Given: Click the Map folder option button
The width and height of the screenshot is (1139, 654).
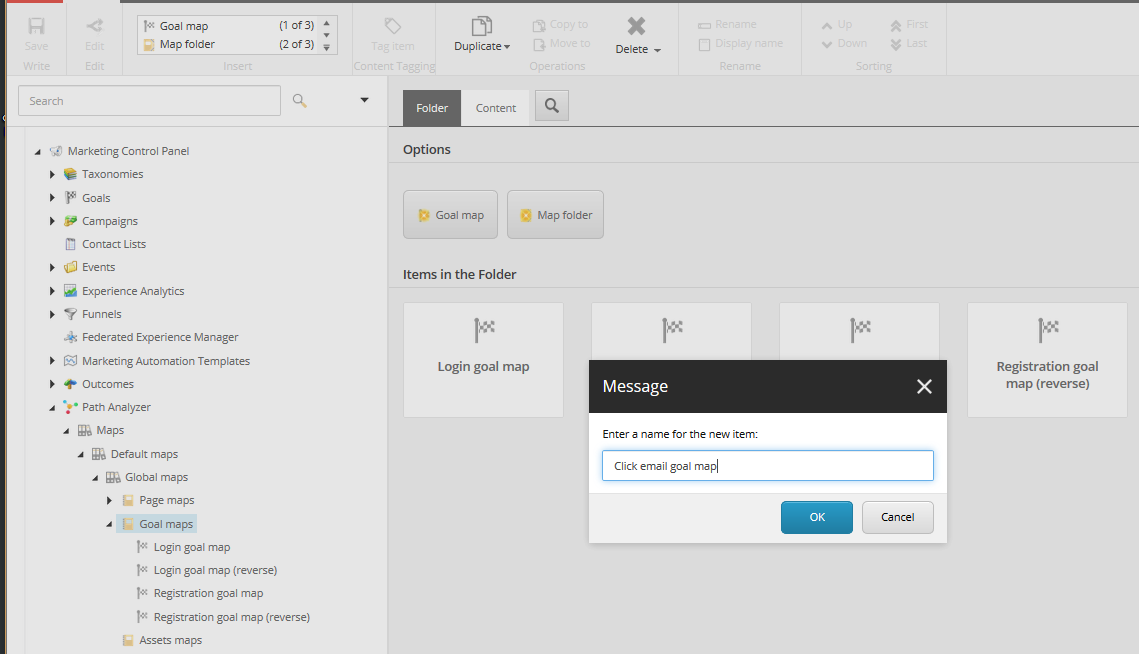Looking at the screenshot, I should click(556, 215).
